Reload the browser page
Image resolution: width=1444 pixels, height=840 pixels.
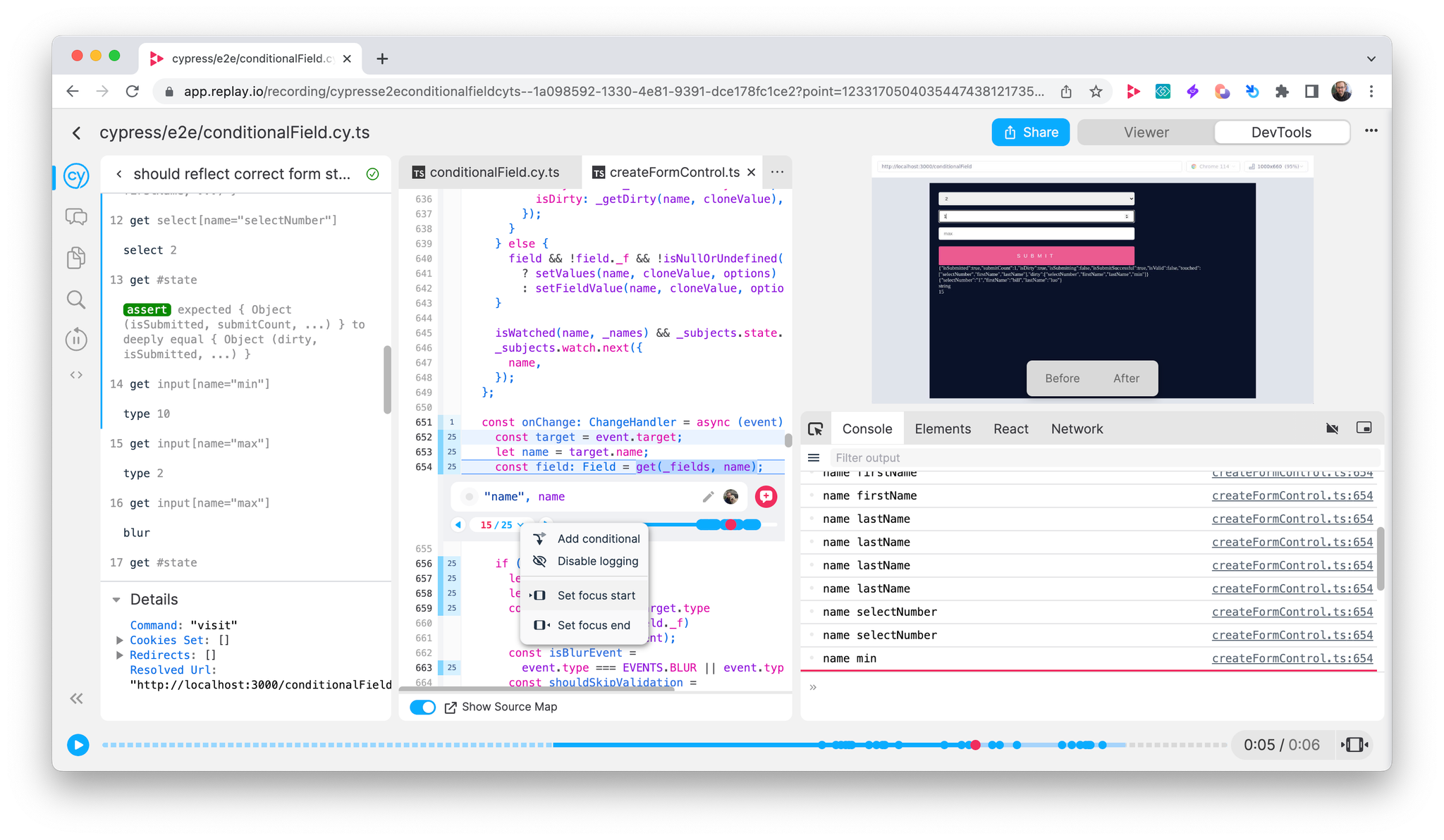(132, 92)
